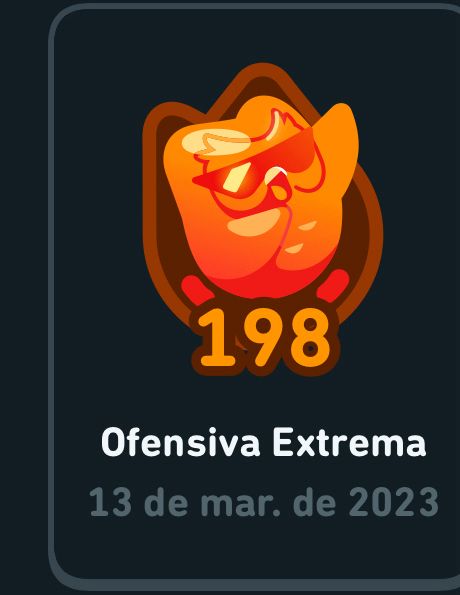Select the date 13 de mar. de 2023
This screenshot has width=460, height=595.
tap(264, 502)
